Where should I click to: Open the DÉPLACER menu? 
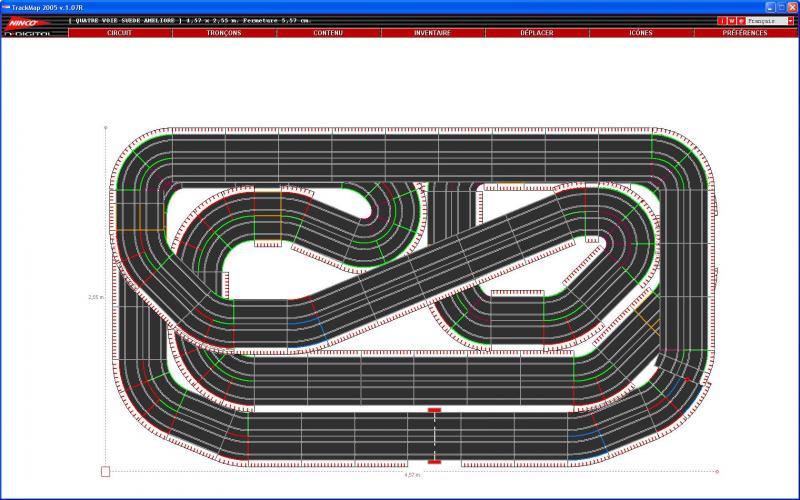(x=537, y=33)
